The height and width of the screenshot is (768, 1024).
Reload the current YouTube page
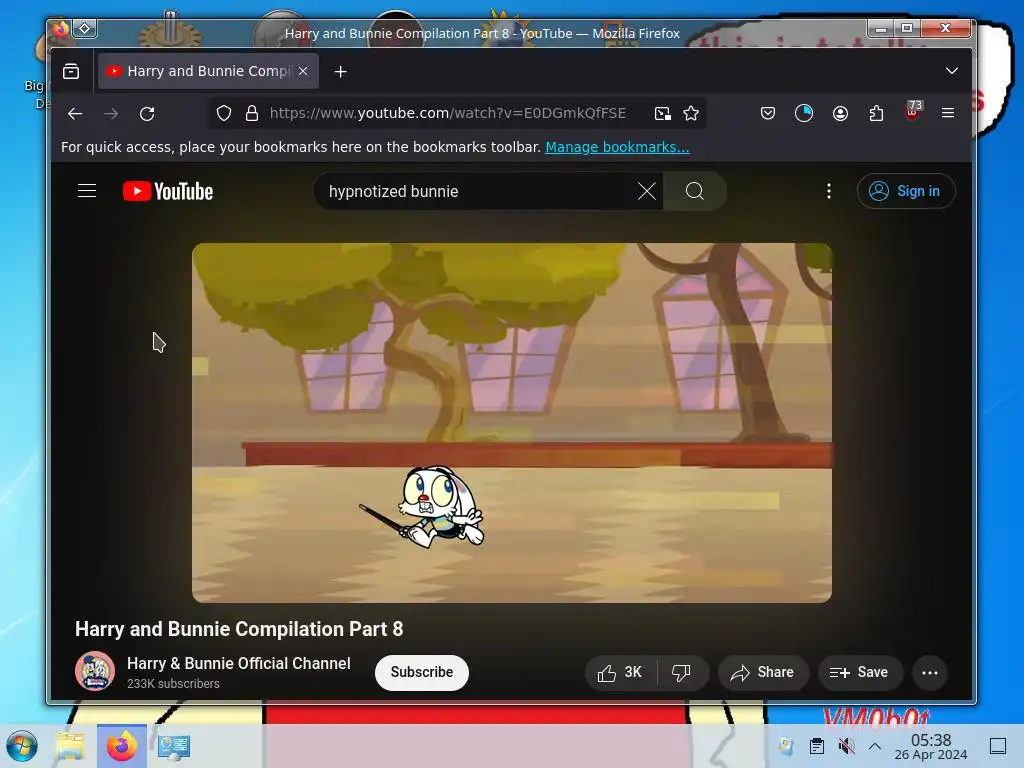coord(148,114)
